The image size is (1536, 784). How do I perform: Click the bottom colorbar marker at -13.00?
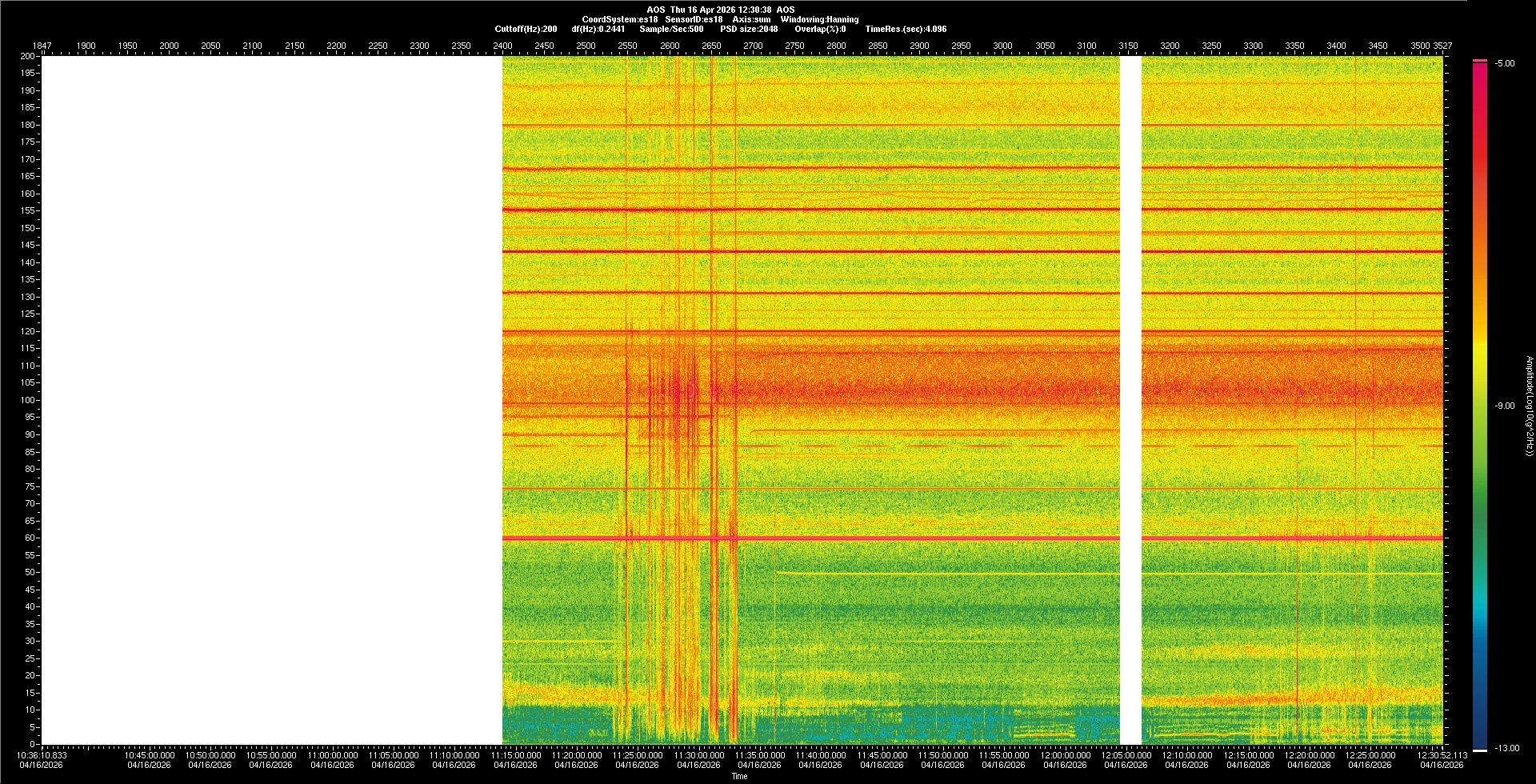(x=1480, y=750)
